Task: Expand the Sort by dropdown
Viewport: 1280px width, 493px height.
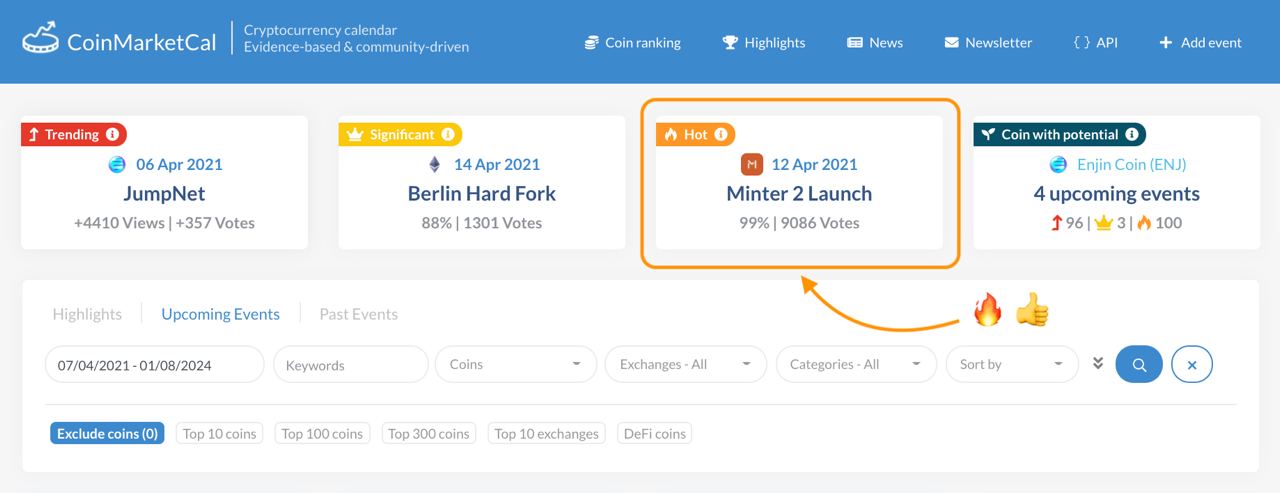Action: 1012,365
